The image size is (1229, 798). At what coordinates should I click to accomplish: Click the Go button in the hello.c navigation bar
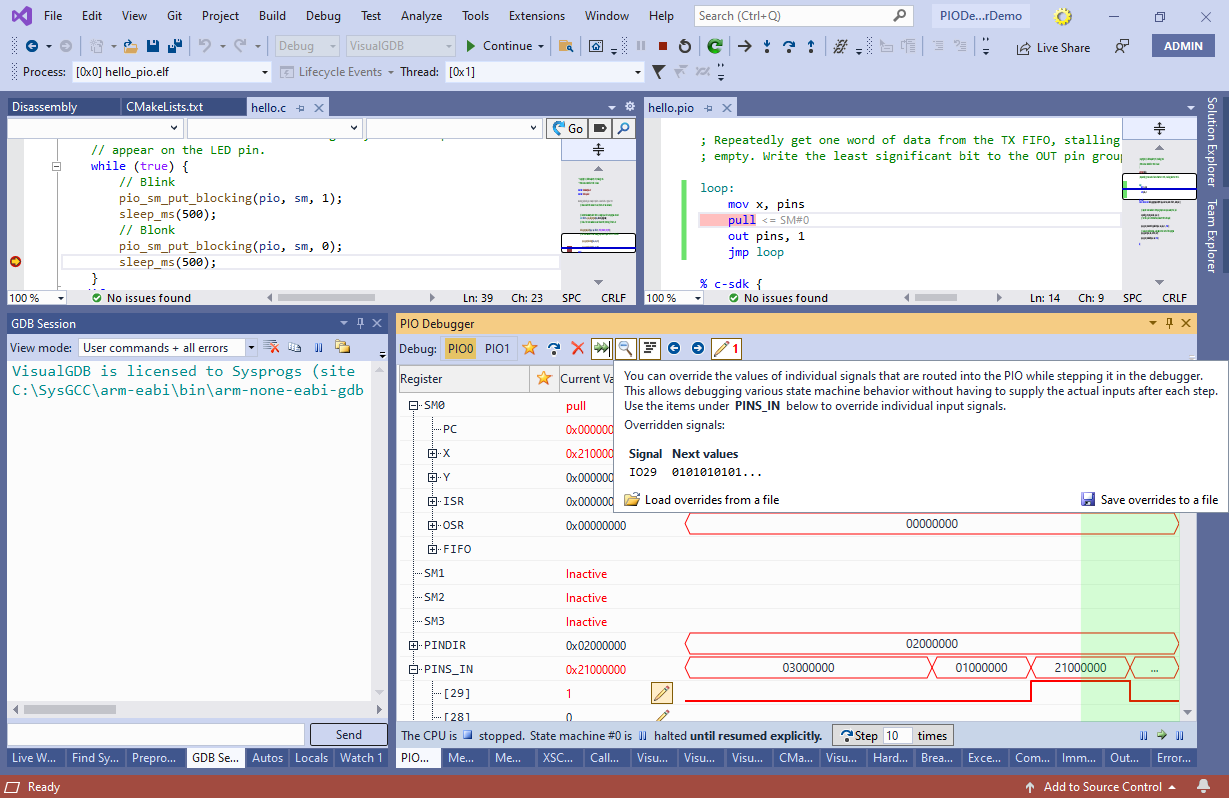(567, 128)
